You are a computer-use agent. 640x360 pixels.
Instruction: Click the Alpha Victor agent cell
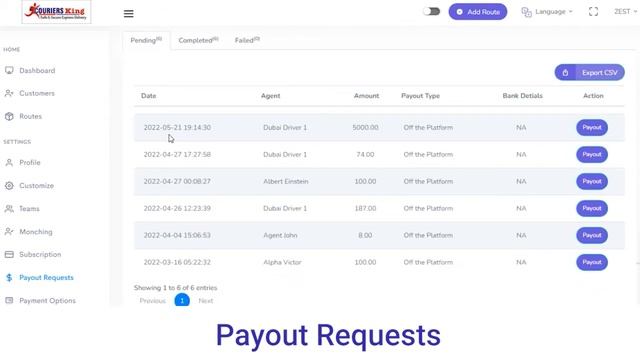pos(282,262)
